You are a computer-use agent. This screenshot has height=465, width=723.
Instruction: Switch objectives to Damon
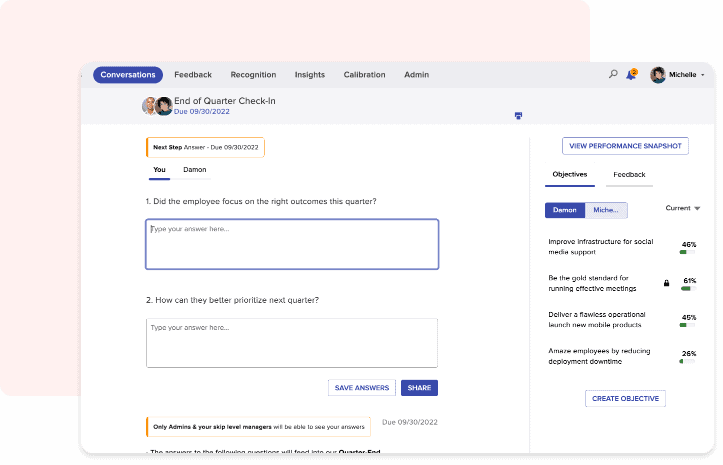tap(565, 210)
